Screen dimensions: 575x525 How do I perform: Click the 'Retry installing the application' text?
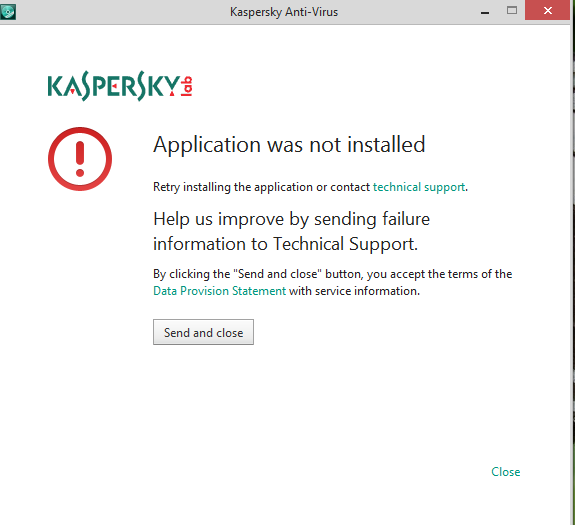click(x=233, y=187)
